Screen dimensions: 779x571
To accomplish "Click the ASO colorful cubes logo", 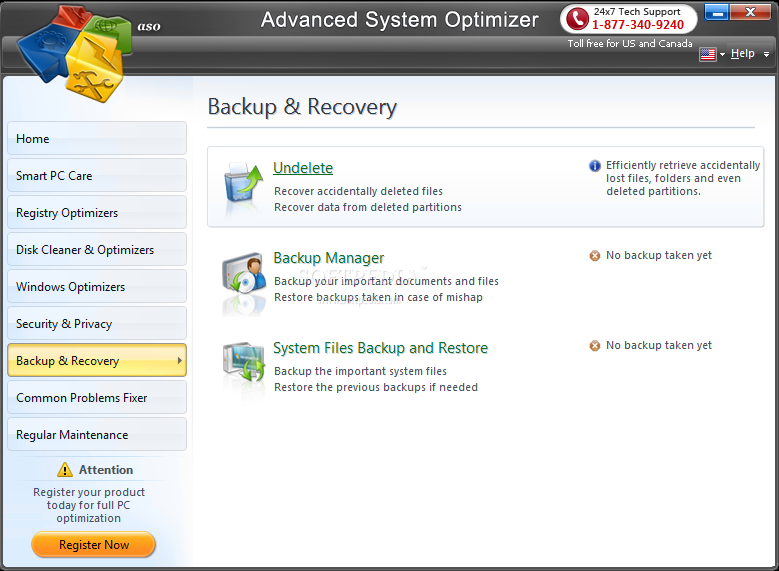I will tap(75, 53).
